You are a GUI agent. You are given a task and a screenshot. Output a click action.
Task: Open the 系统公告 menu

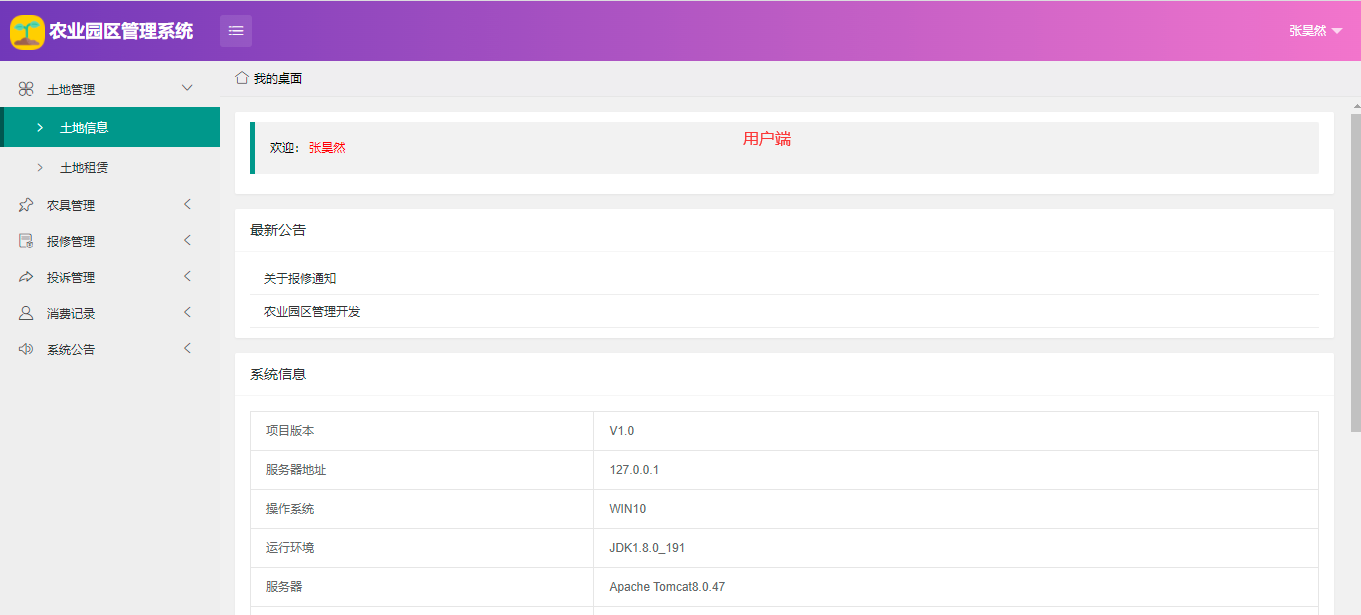(110, 349)
